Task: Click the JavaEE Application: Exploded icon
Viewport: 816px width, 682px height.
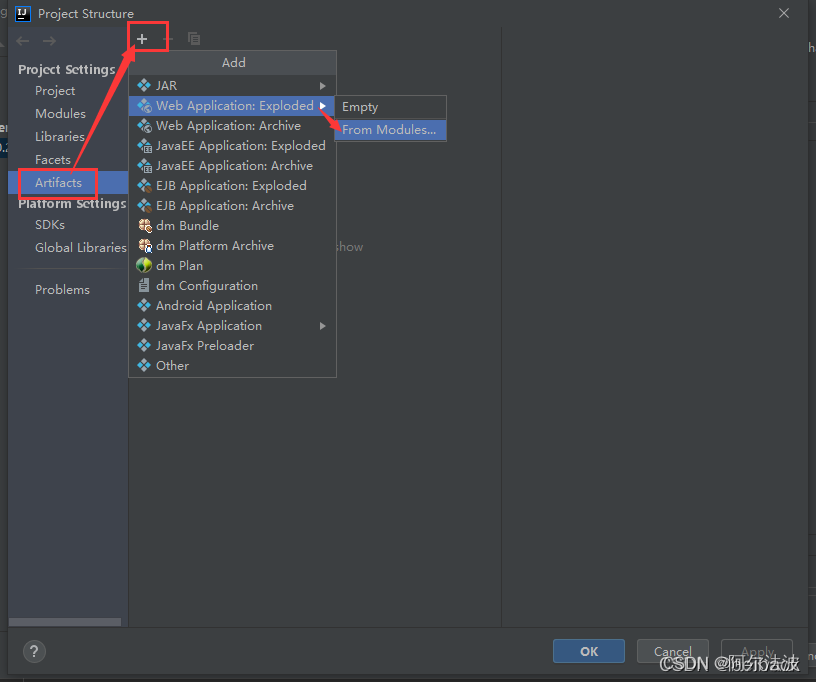Action: tap(144, 146)
